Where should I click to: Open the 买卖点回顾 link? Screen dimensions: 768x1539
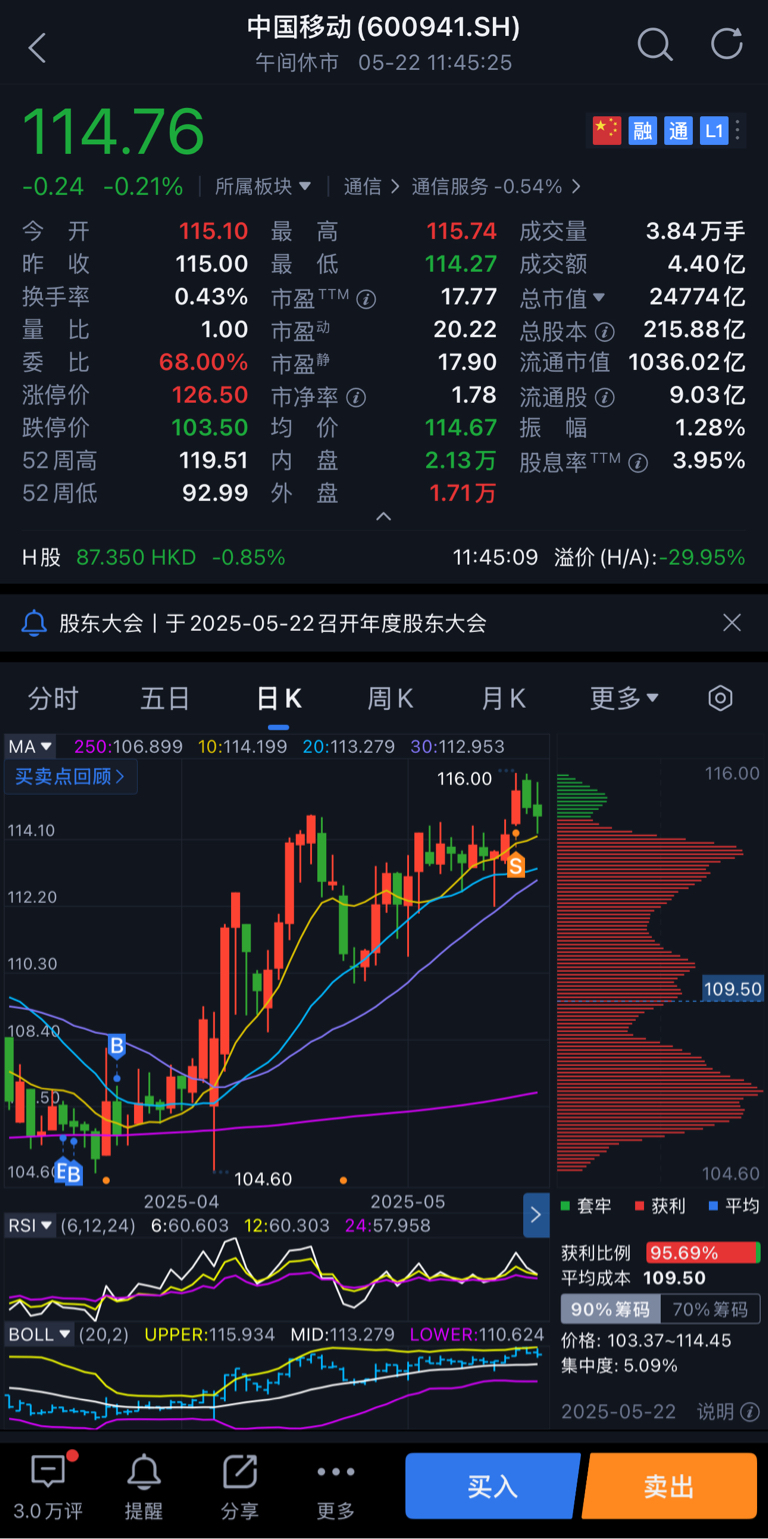[70, 776]
